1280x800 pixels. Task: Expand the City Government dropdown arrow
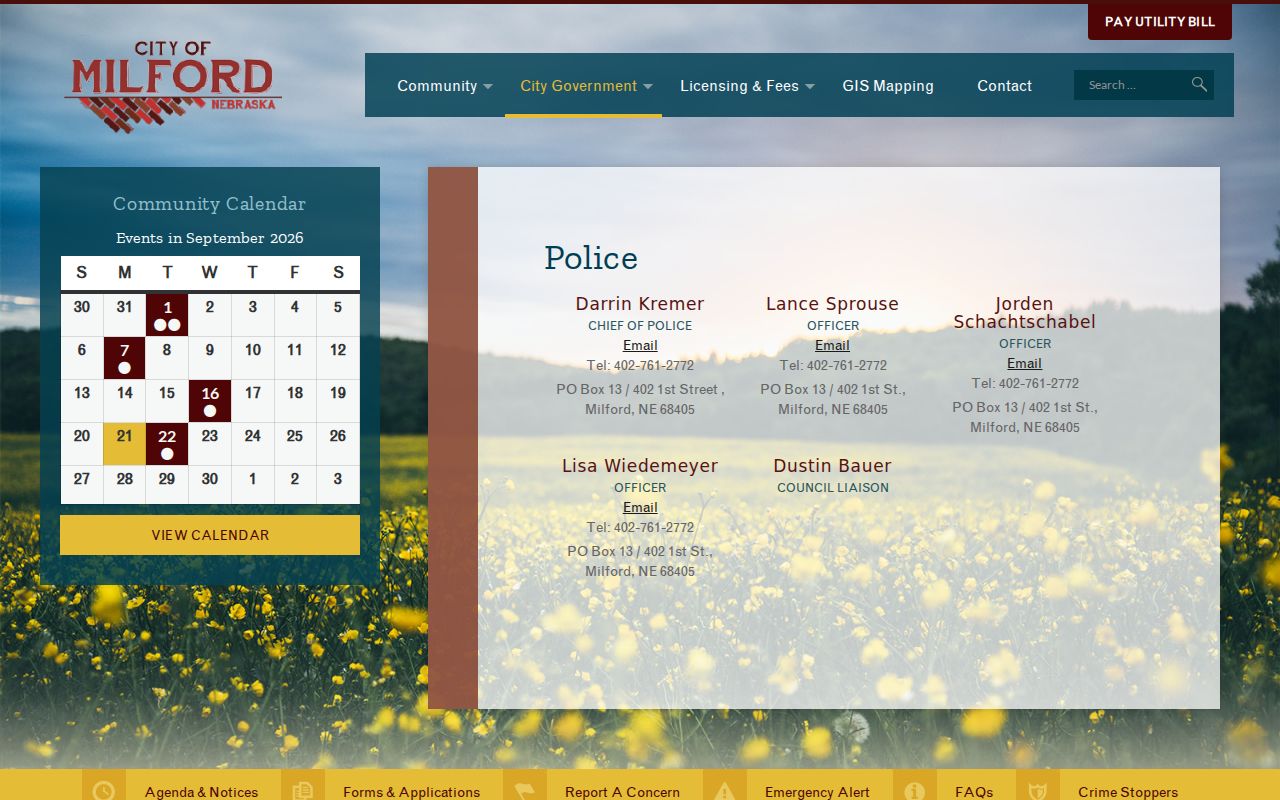click(648, 87)
